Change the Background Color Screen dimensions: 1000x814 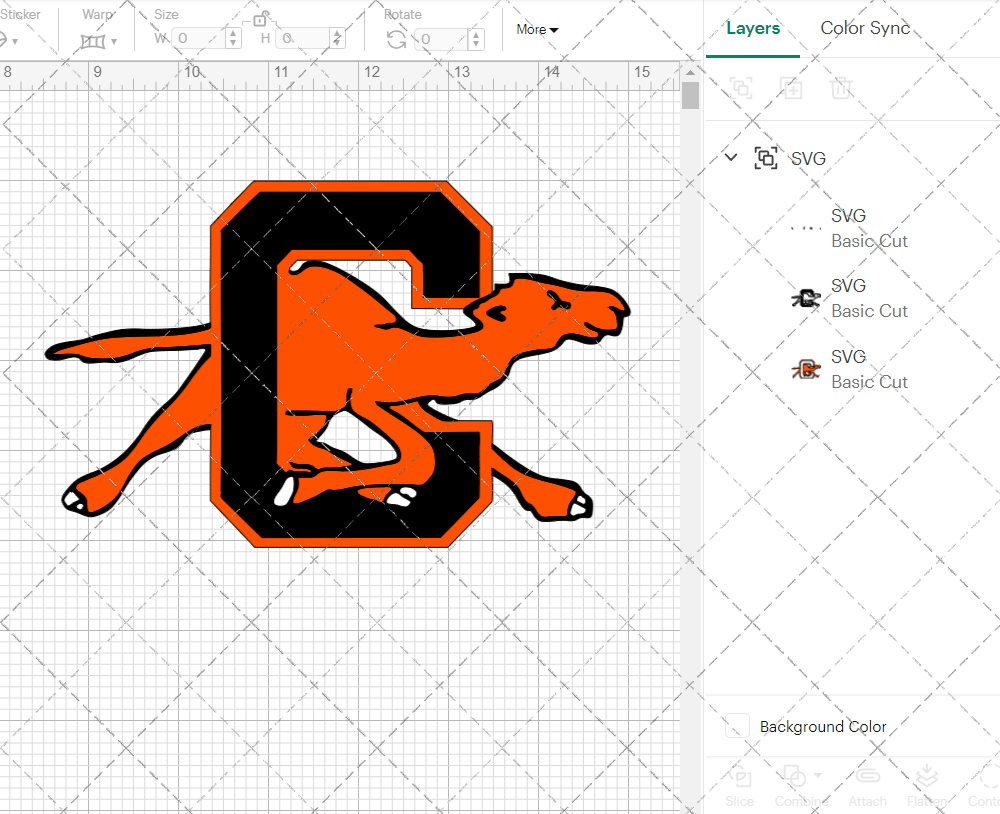pyautogui.click(x=736, y=727)
